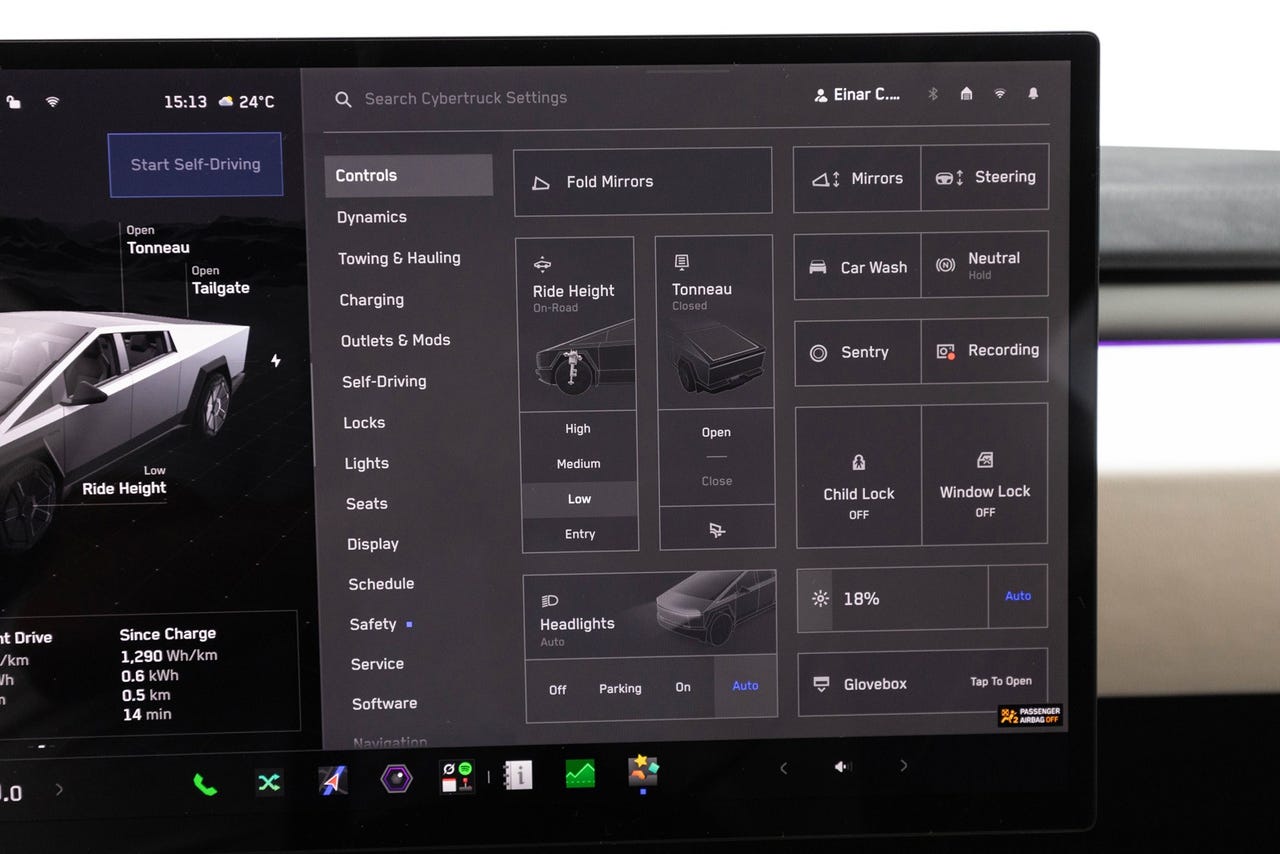1280x854 pixels.
Task: Set headlights to Parking
Action: tap(620, 689)
